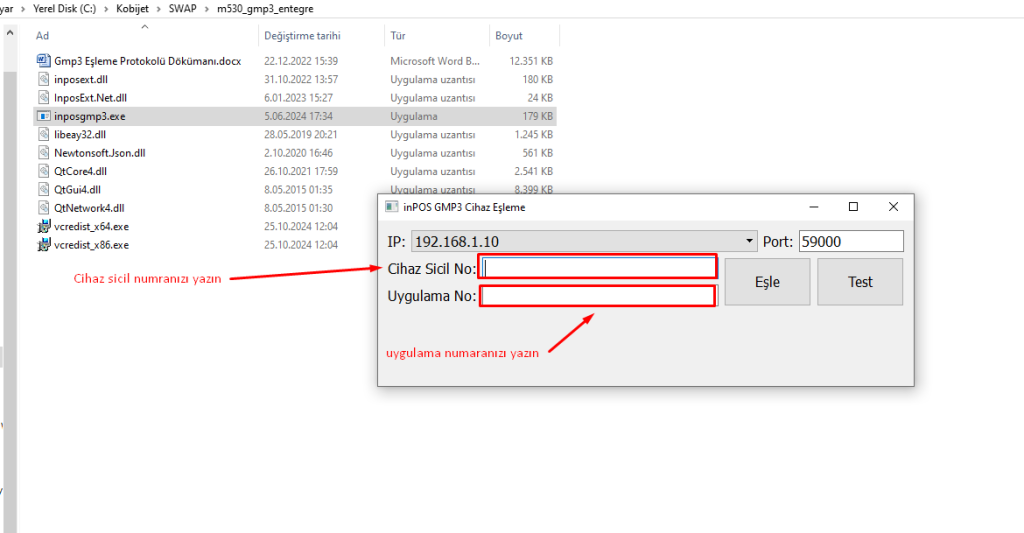The width and height of the screenshot is (1024, 533).
Task: Focus the Cihaz Sicil No input field
Action: (x=598, y=267)
